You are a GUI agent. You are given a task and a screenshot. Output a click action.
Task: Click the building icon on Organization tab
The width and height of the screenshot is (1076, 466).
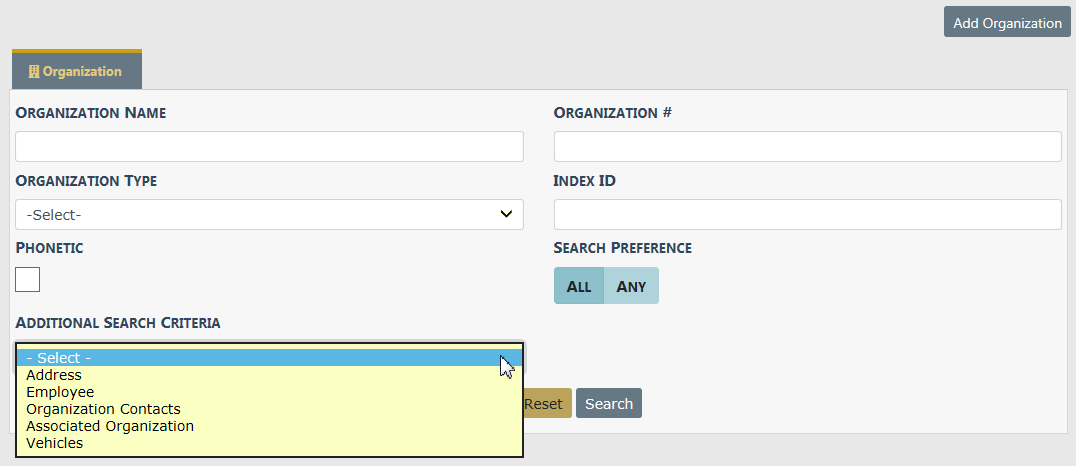[x=34, y=72]
